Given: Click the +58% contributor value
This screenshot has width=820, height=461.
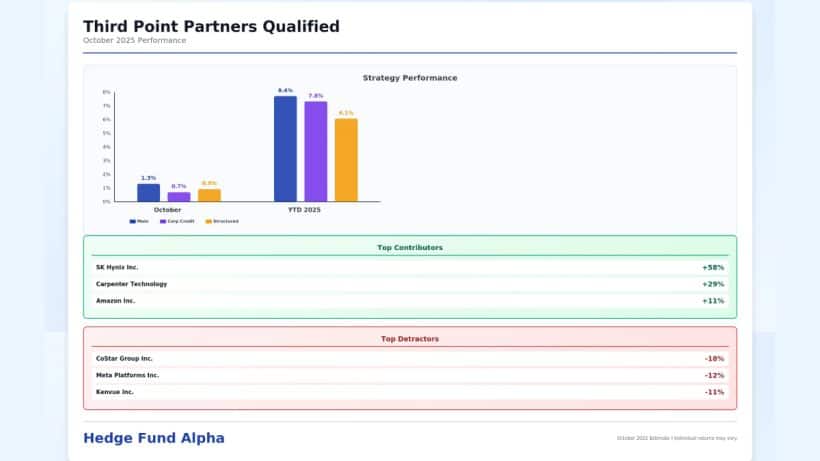Looking at the screenshot, I should click(x=713, y=268).
